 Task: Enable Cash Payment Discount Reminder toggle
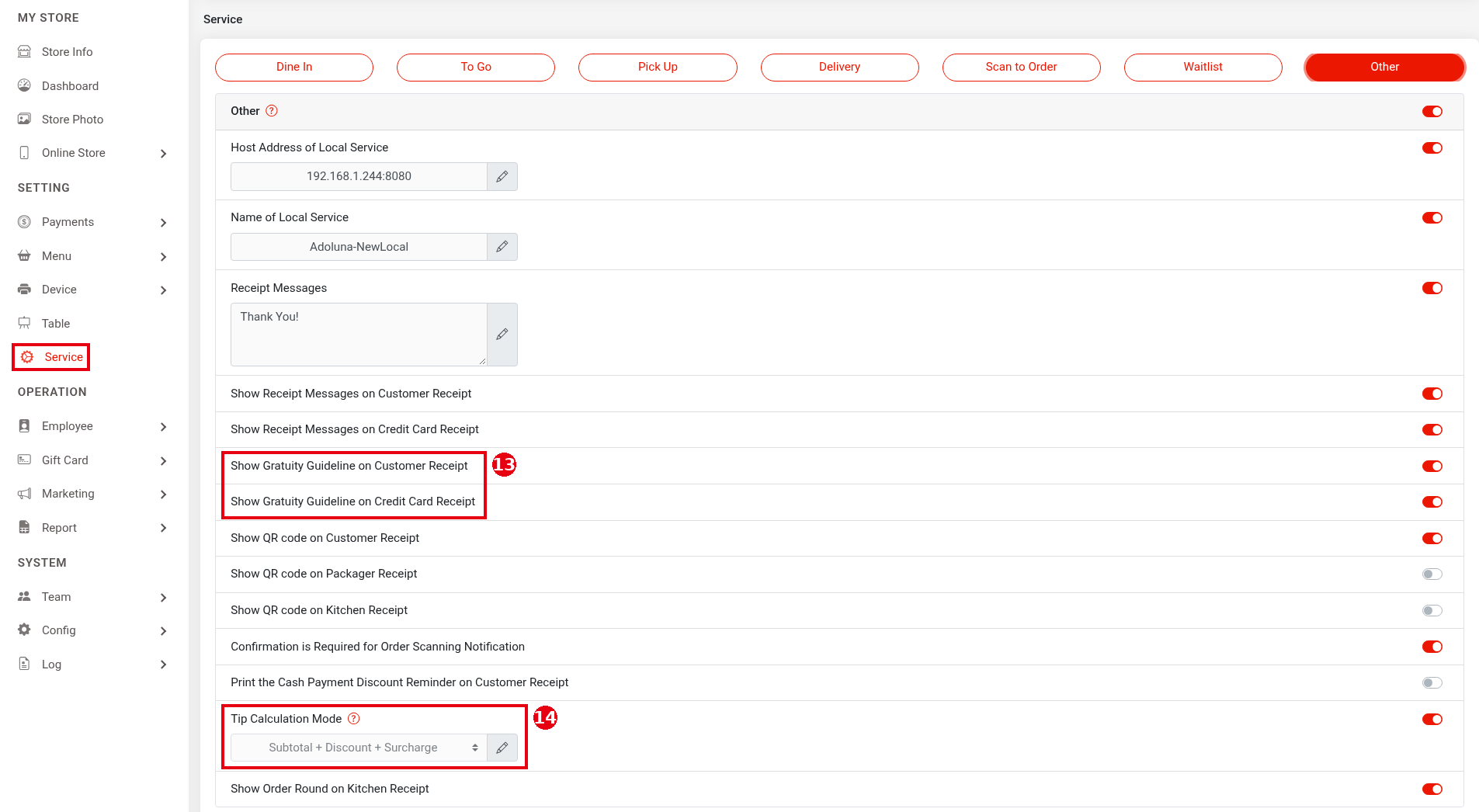tap(1432, 683)
